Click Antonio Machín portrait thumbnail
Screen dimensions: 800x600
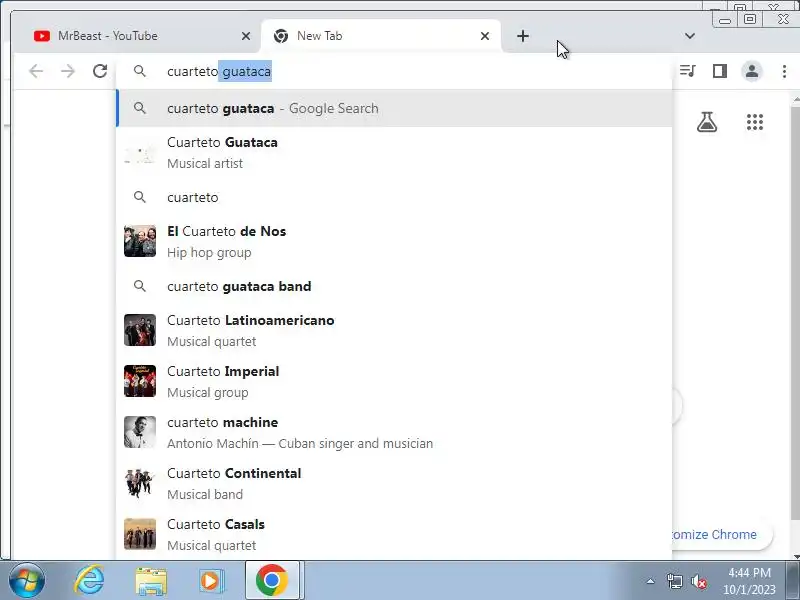click(140, 432)
